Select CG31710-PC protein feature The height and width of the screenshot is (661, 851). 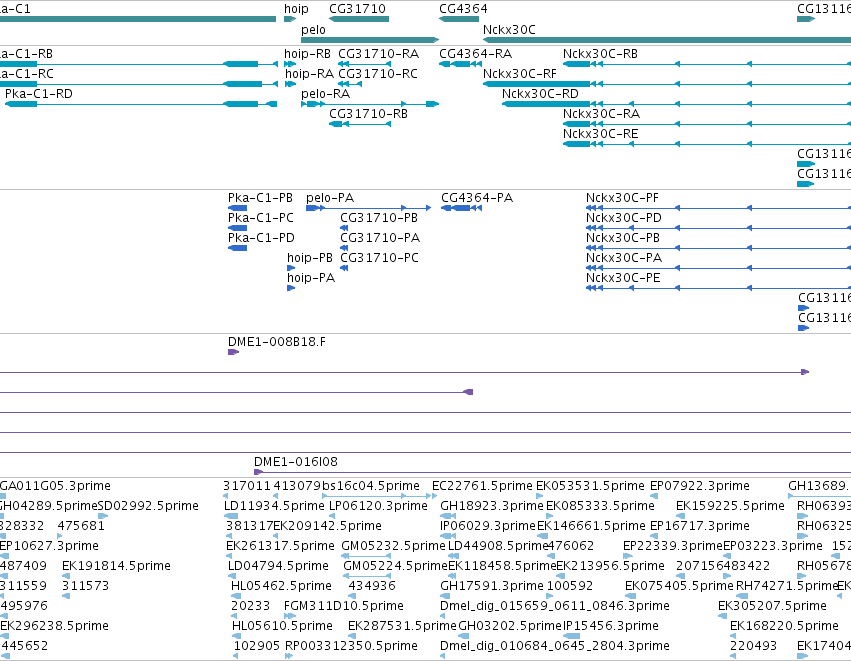(344, 268)
